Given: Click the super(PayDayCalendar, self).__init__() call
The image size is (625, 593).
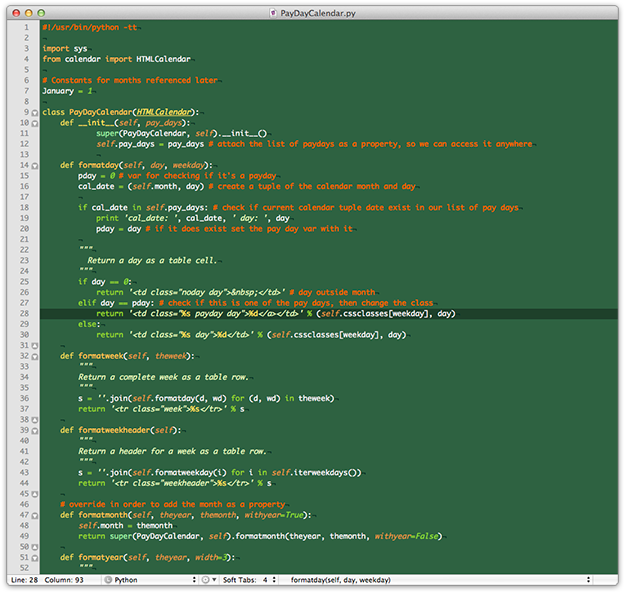Looking at the screenshot, I should (181, 134).
